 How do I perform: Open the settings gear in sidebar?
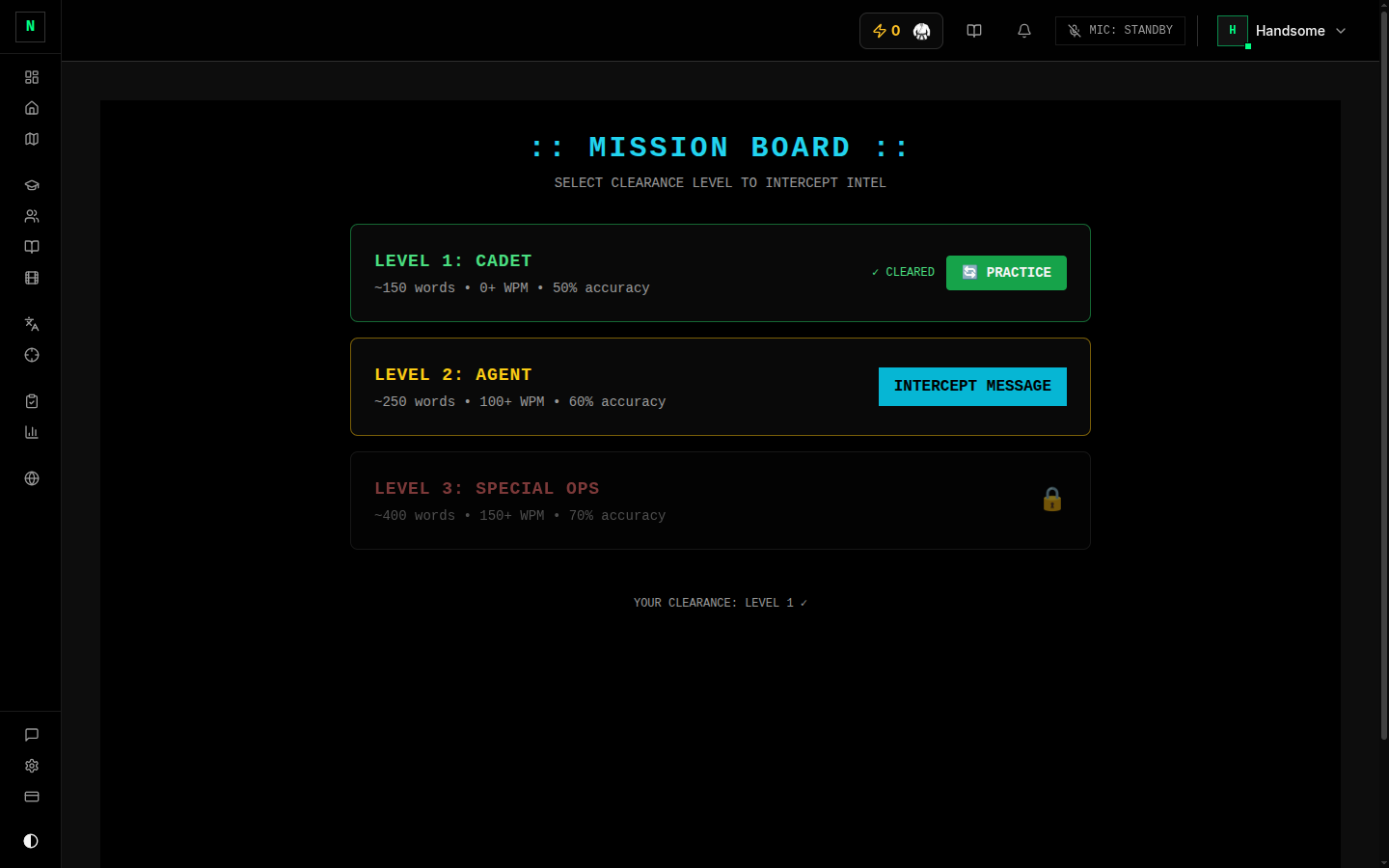32,766
